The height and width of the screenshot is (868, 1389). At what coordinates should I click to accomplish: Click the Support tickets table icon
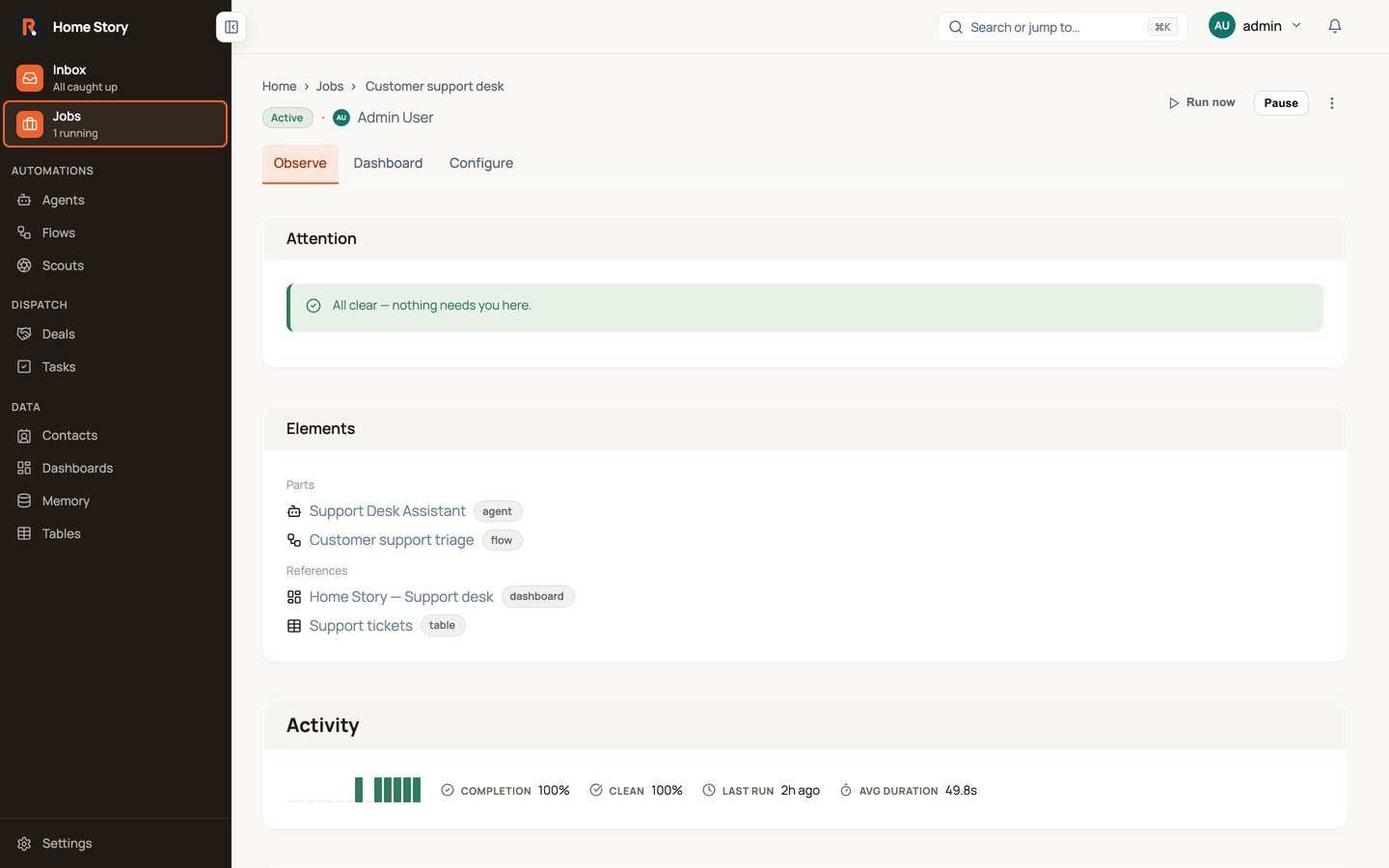(x=294, y=626)
